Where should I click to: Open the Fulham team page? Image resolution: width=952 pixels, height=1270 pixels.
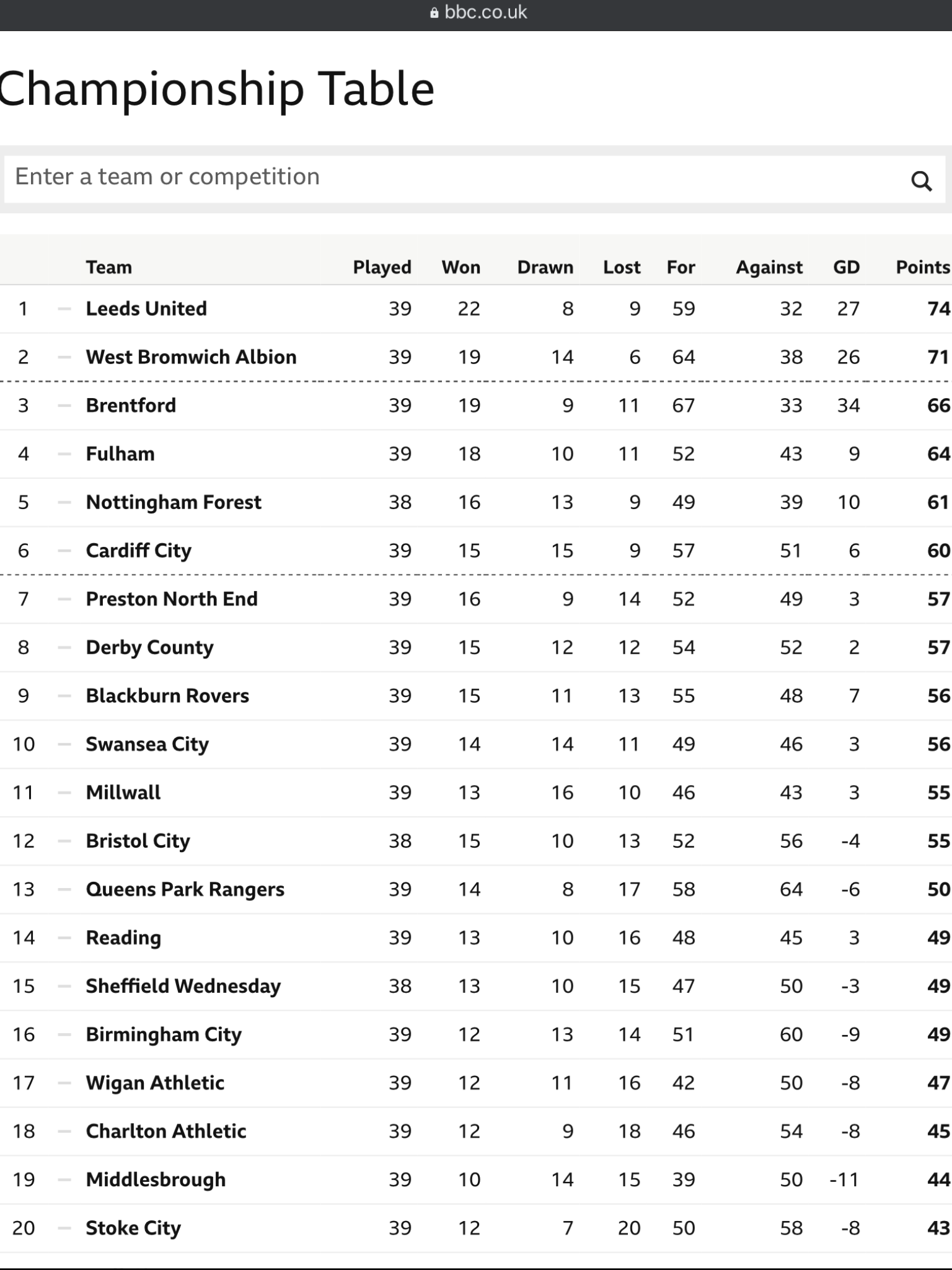120,453
